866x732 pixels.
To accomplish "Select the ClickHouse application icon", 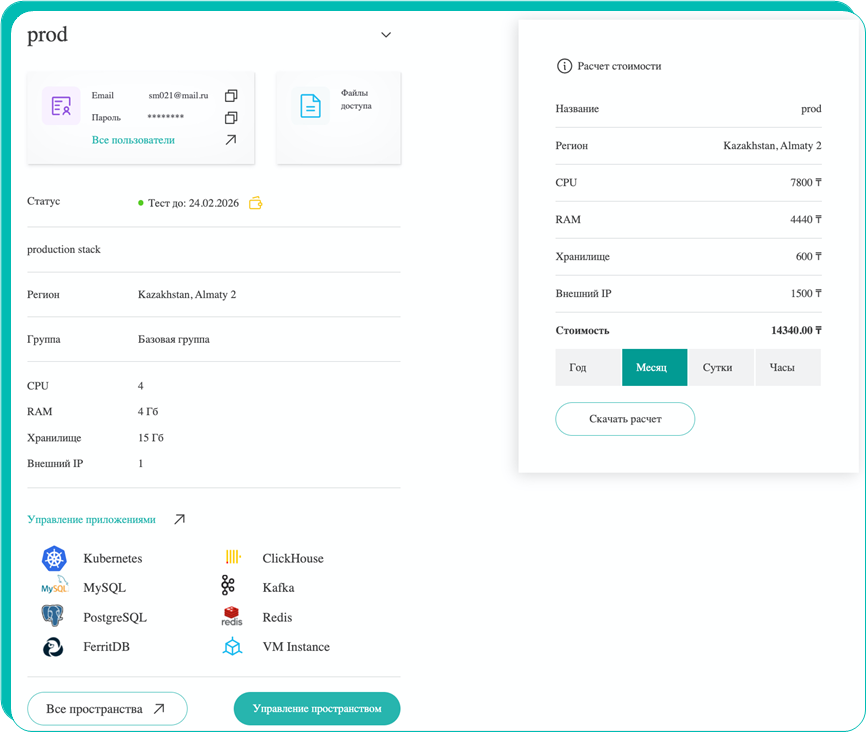I will (233, 558).
